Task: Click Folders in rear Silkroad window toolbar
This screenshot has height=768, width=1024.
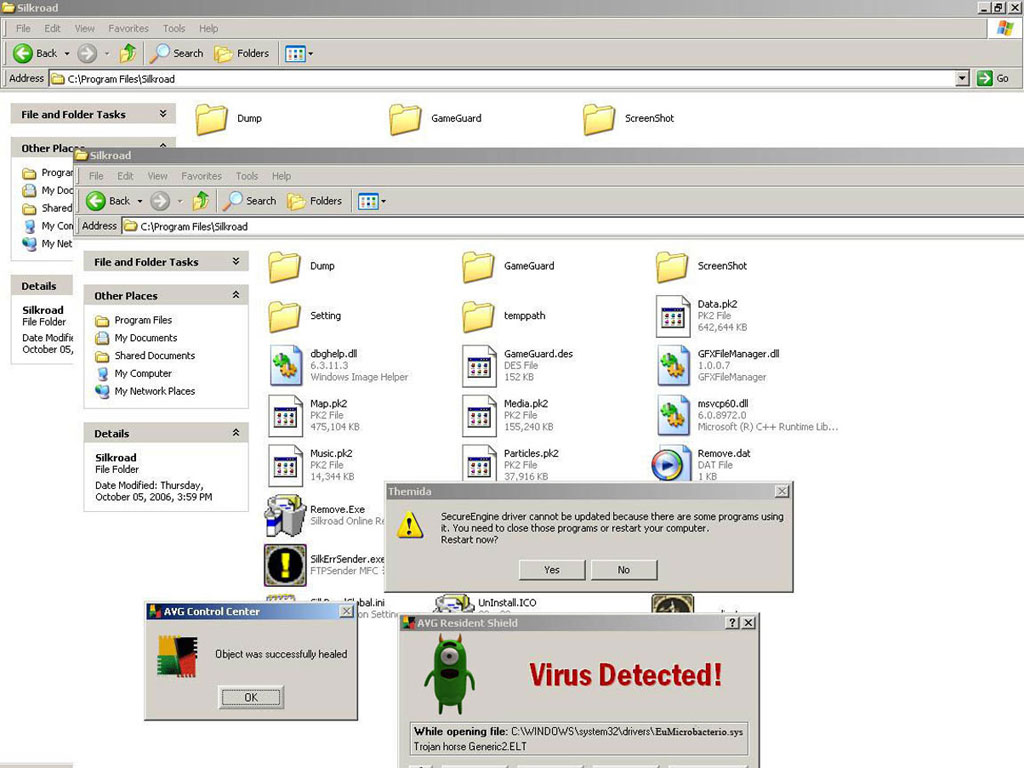Action: (x=242, y=54)
